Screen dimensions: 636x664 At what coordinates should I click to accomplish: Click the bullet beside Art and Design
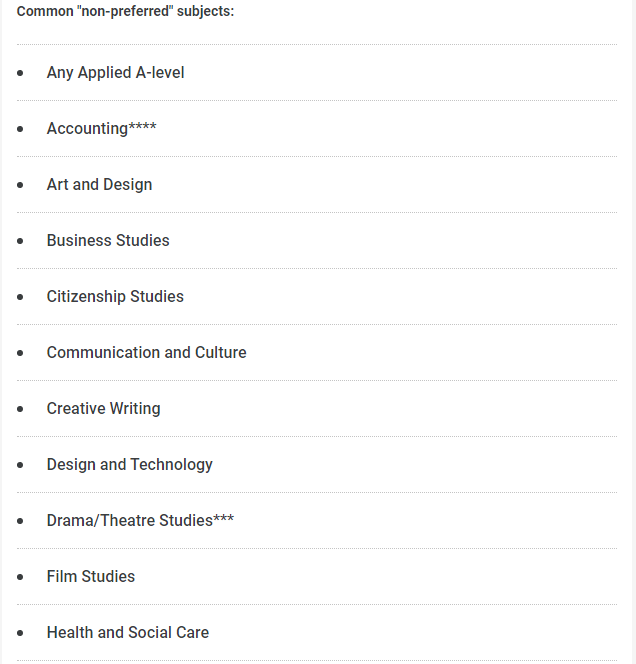click(20, 185)
